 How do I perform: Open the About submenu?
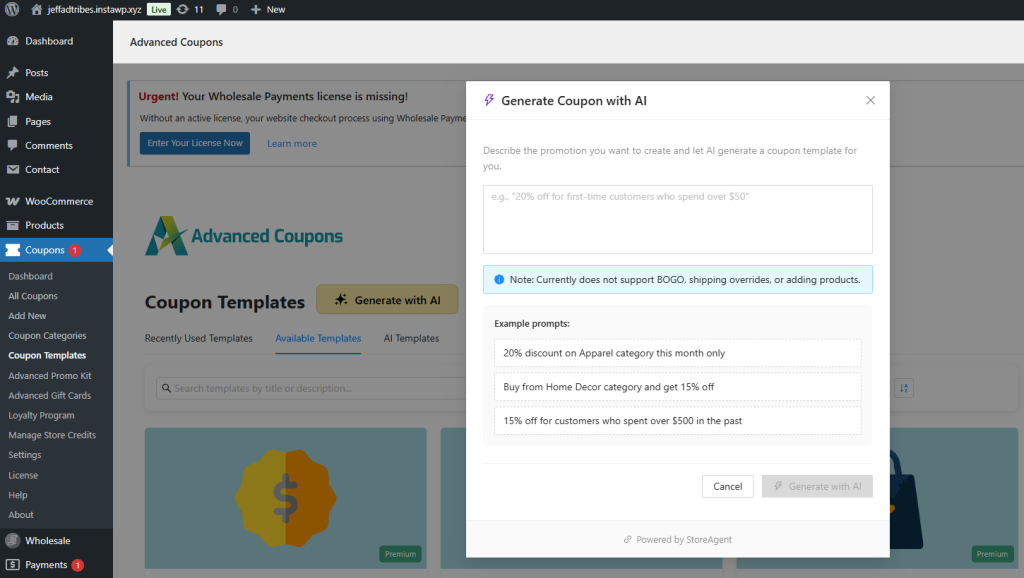[x=21, y=515]
